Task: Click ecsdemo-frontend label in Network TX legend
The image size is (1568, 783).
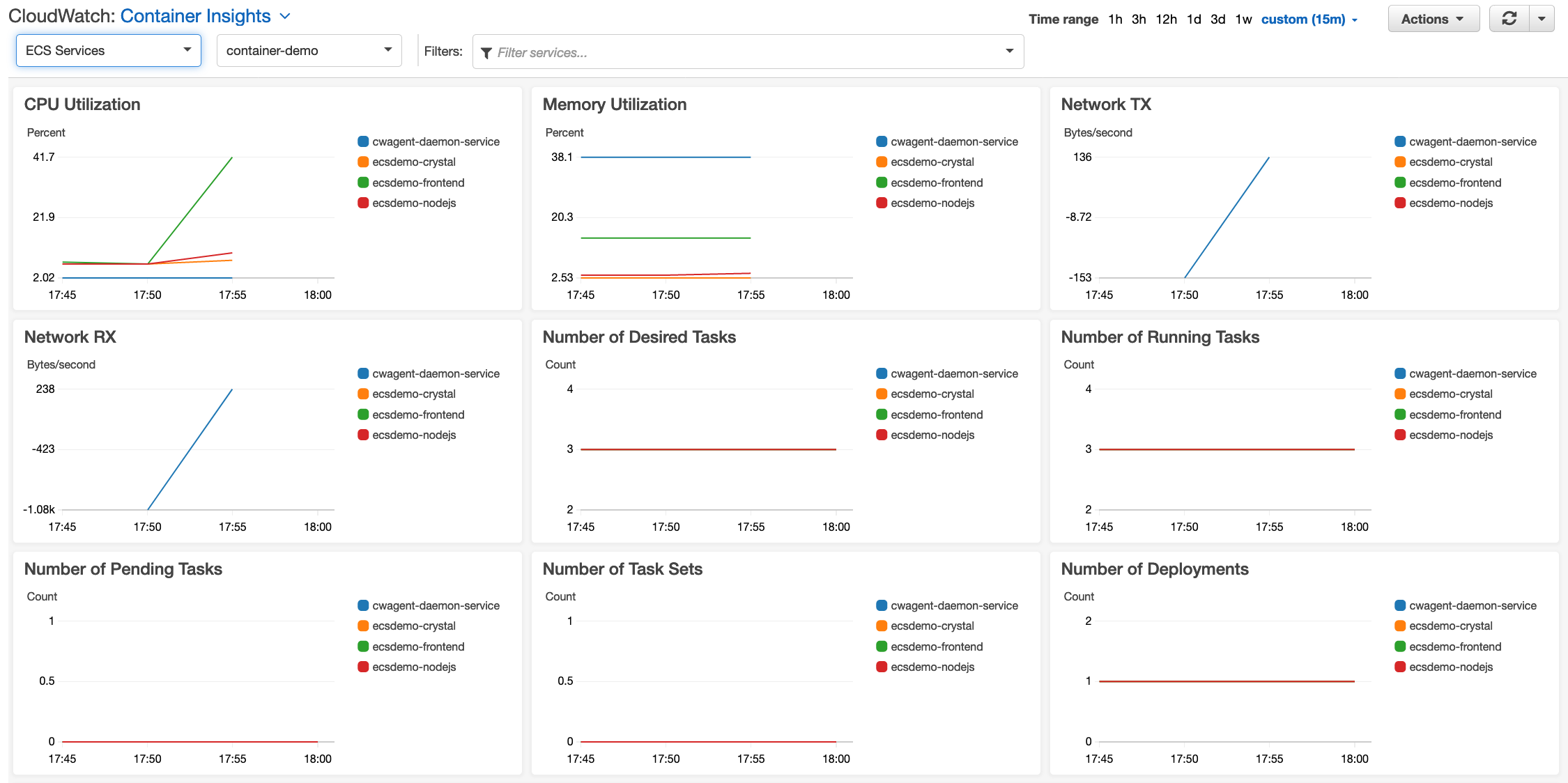Action: [1455, 183]
